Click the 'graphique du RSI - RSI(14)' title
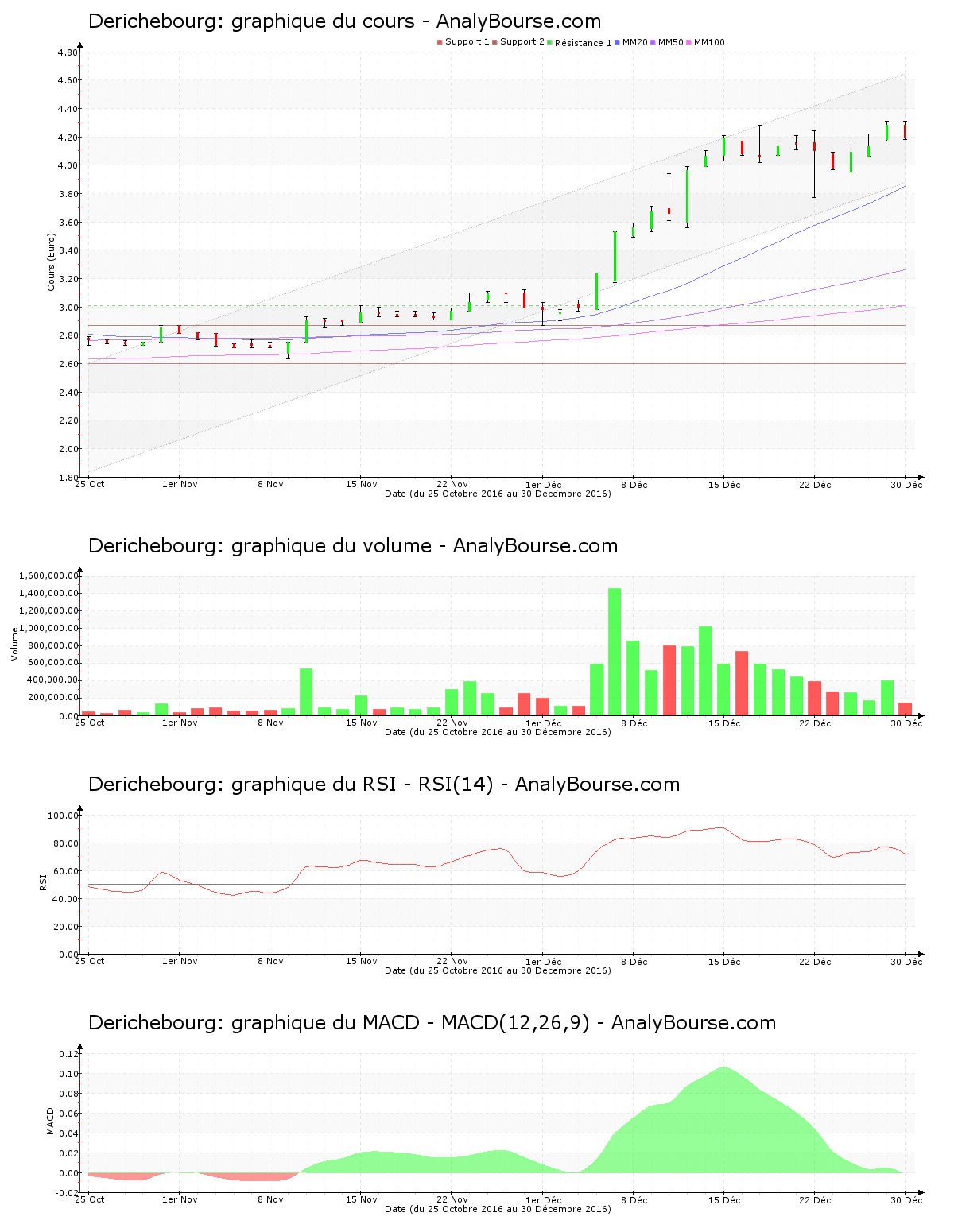Image resolution: width=954 pixels, height=1232 pixels. [384, 785]
